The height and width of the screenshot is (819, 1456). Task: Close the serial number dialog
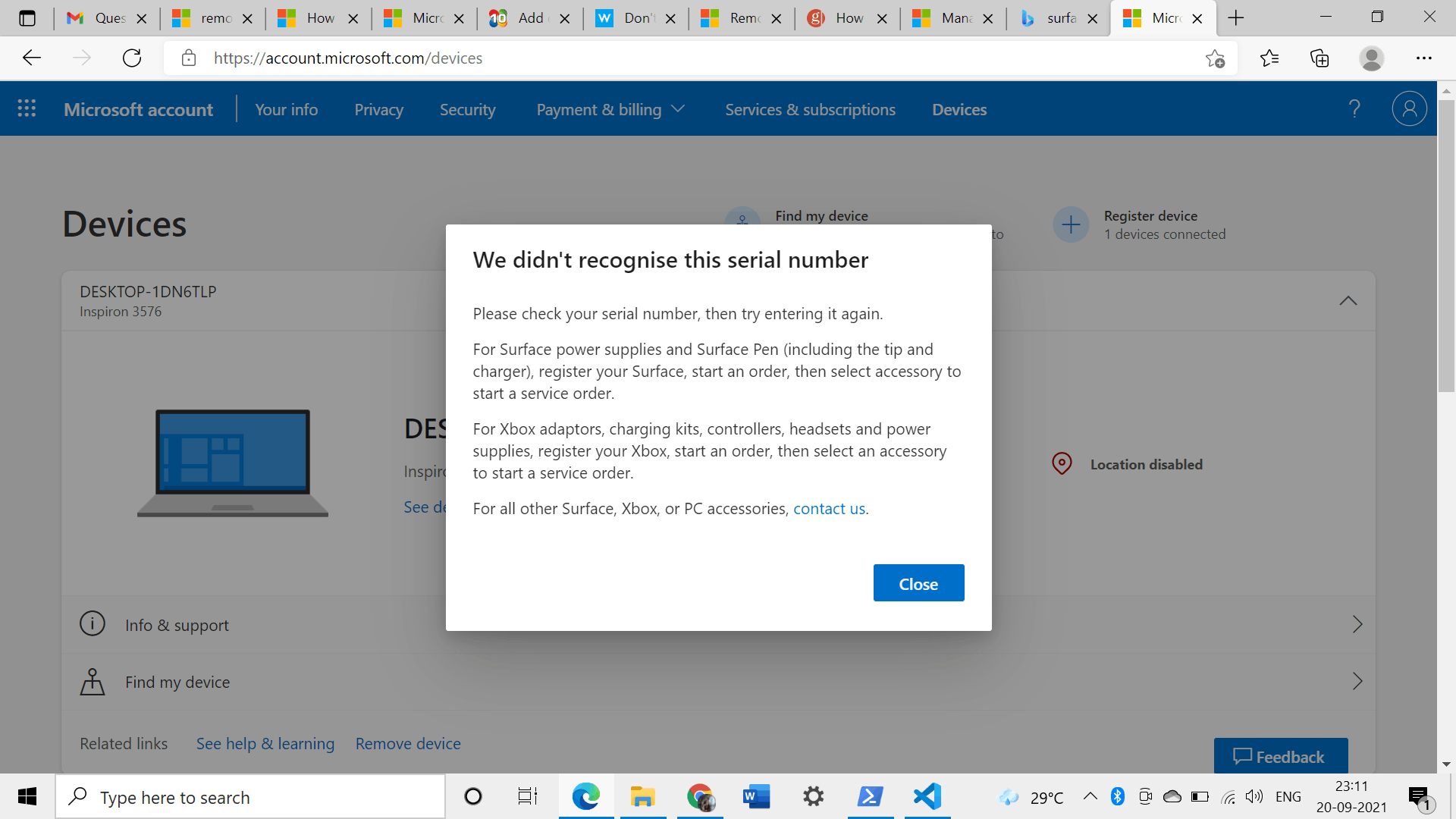pyautogui.click(x=918, y=583)
